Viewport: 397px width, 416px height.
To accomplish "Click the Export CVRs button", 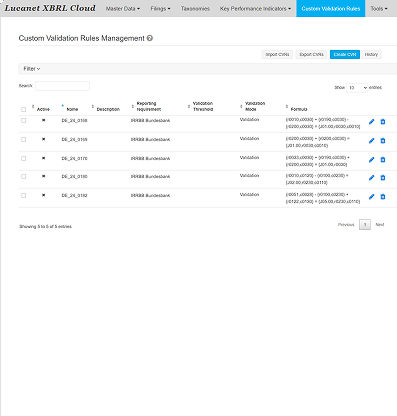I will click(x=311, y=54).
